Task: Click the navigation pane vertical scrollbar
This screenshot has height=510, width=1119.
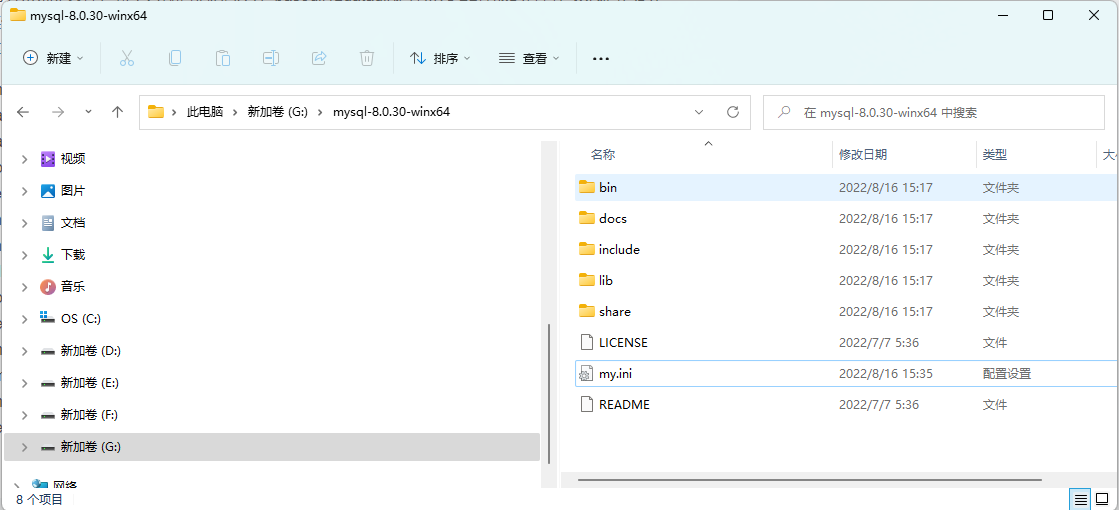Action: point(549,394)
